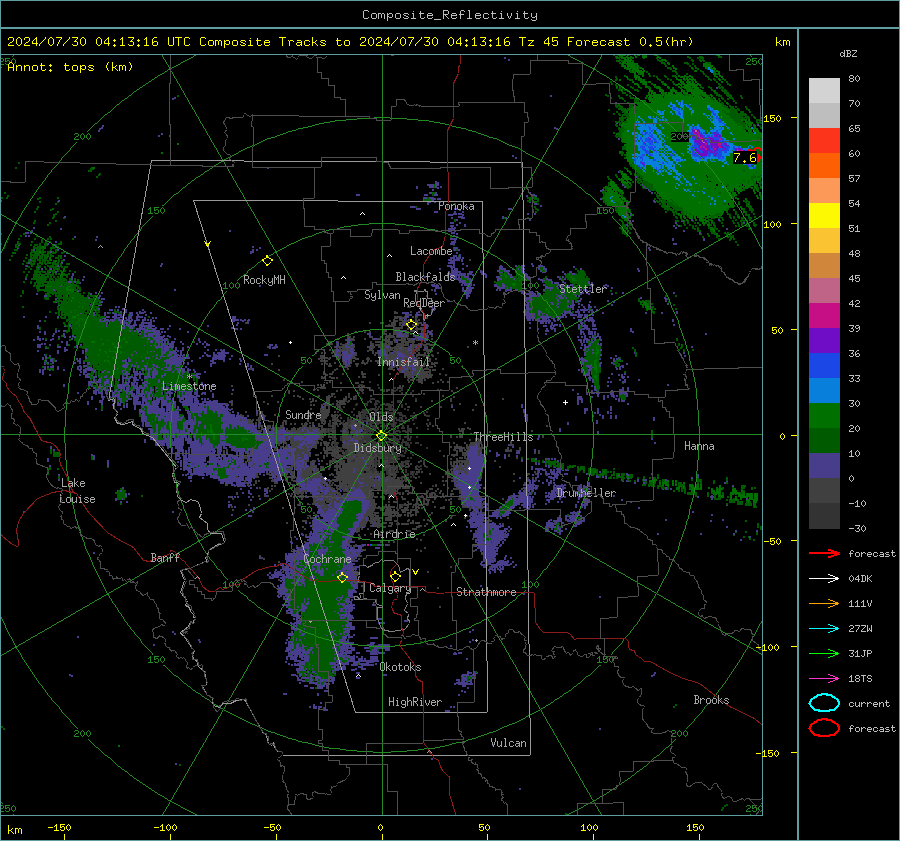Click the RedDeer city label
This screenshot has width=900, height=841.
[x=424, y=303]
